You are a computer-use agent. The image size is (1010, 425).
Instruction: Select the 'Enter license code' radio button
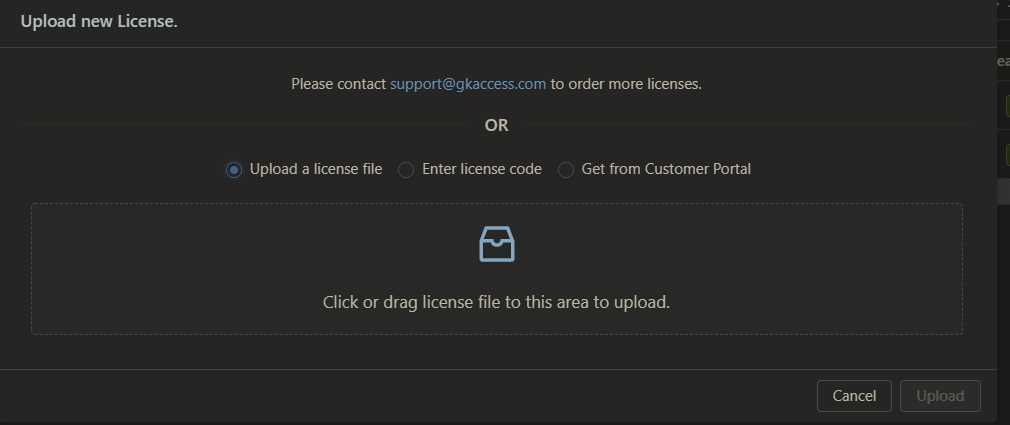406,170
